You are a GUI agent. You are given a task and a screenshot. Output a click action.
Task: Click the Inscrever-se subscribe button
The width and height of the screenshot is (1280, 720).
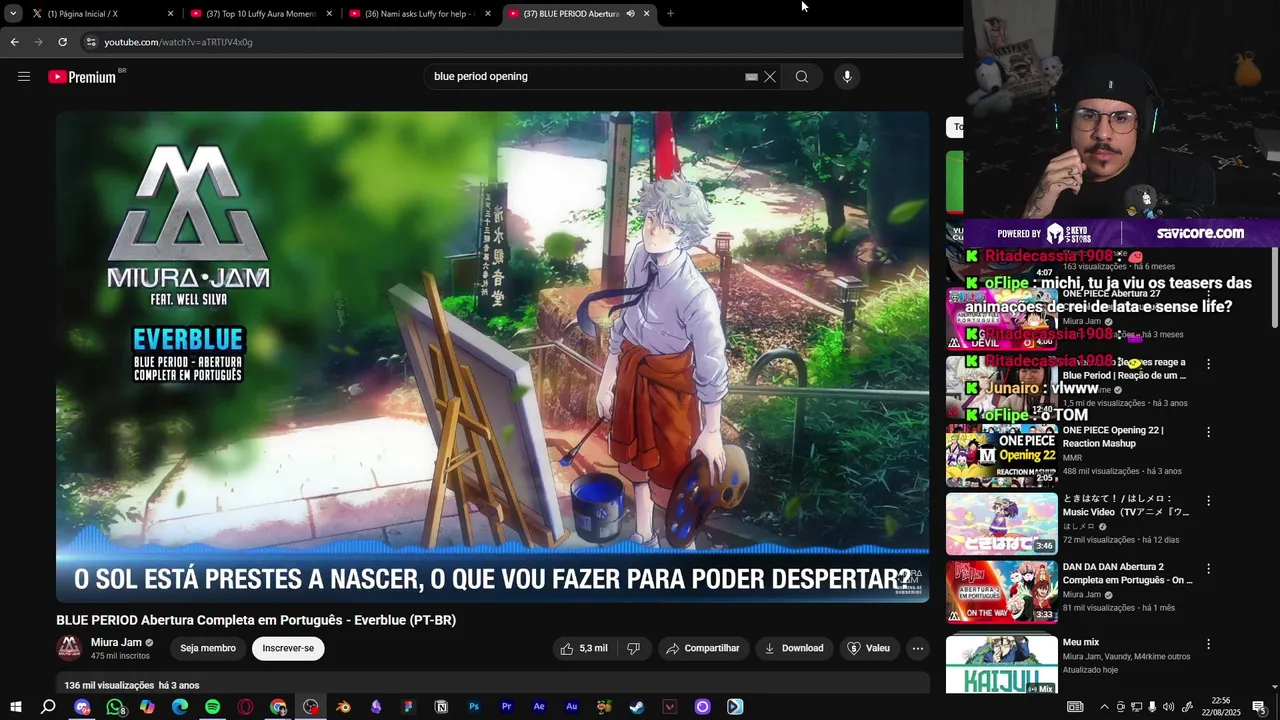(288, 648)
